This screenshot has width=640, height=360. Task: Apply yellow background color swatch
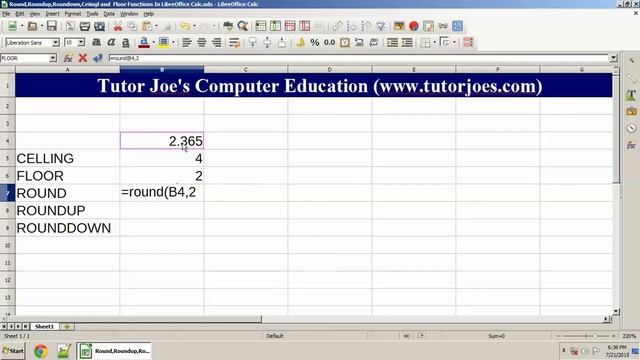pos(164,42)
